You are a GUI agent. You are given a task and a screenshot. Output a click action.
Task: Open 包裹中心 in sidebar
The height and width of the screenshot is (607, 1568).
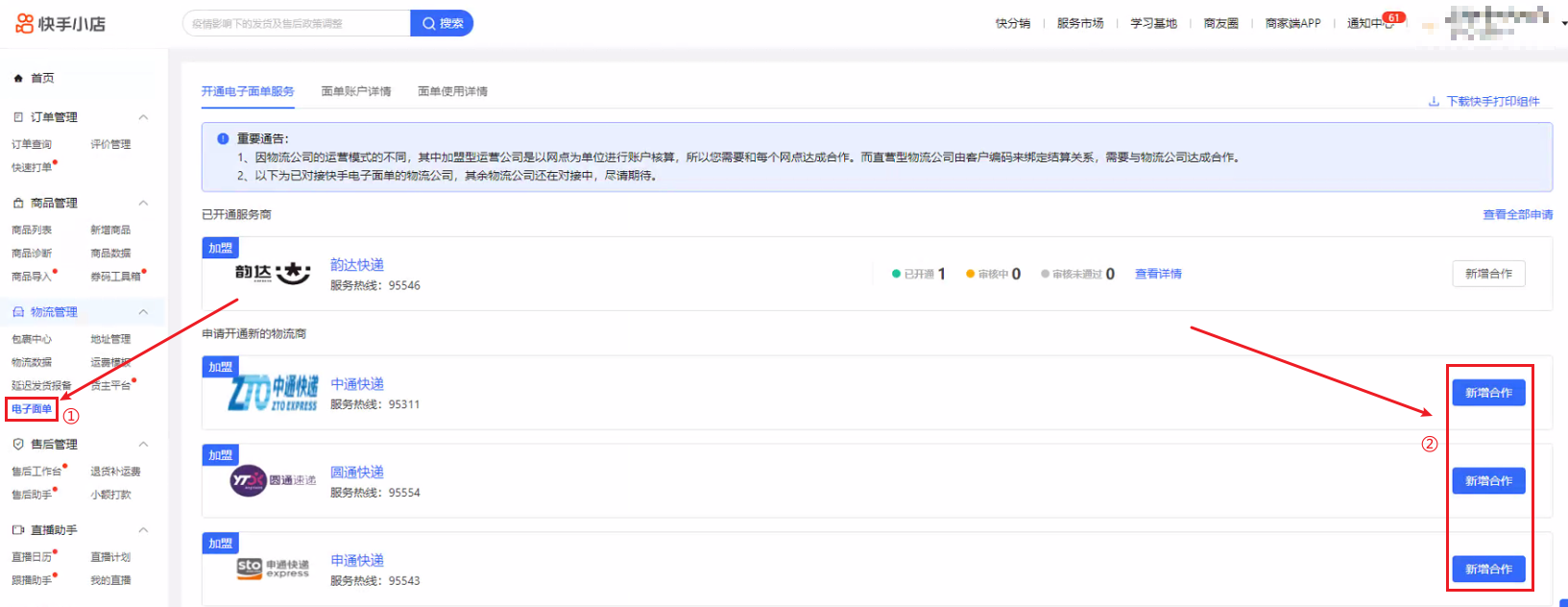32,339
